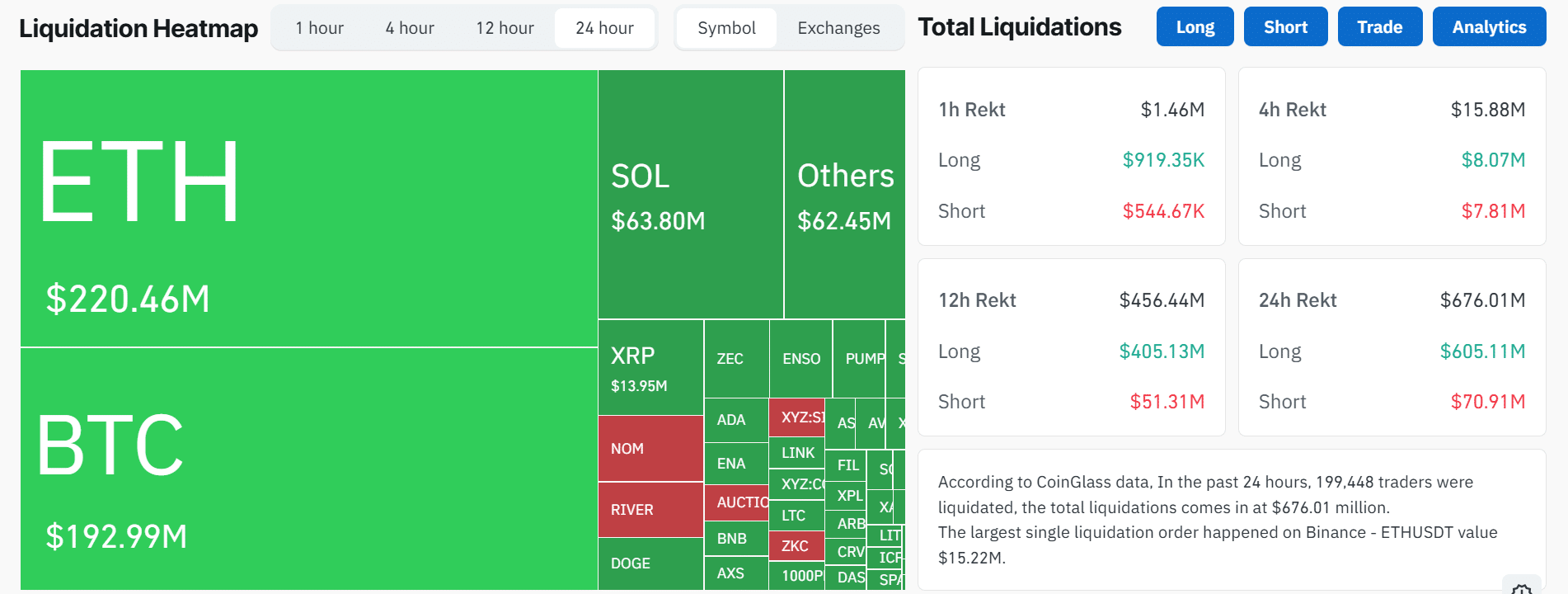Switch back to Symbol view
This screenshot has height=594, width=1568.
(725, 27)
